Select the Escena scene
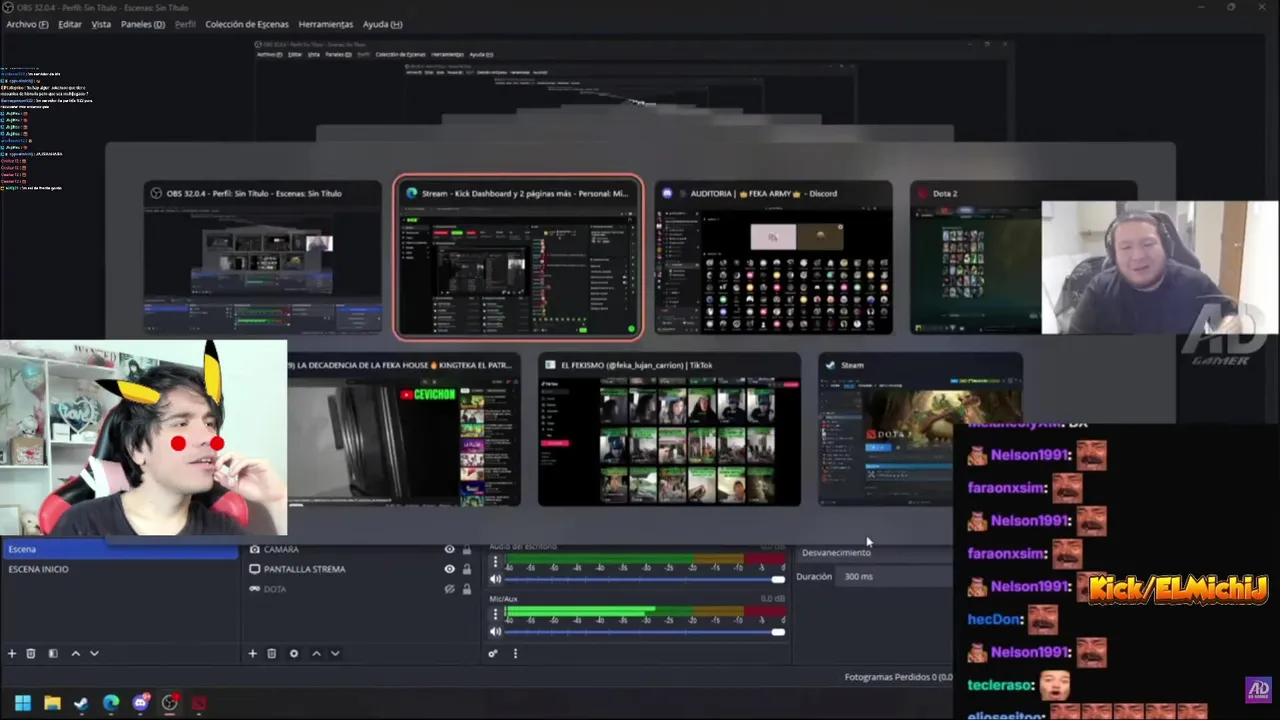Viewport: 1280px width, 720px height. (x=120, y=549)
